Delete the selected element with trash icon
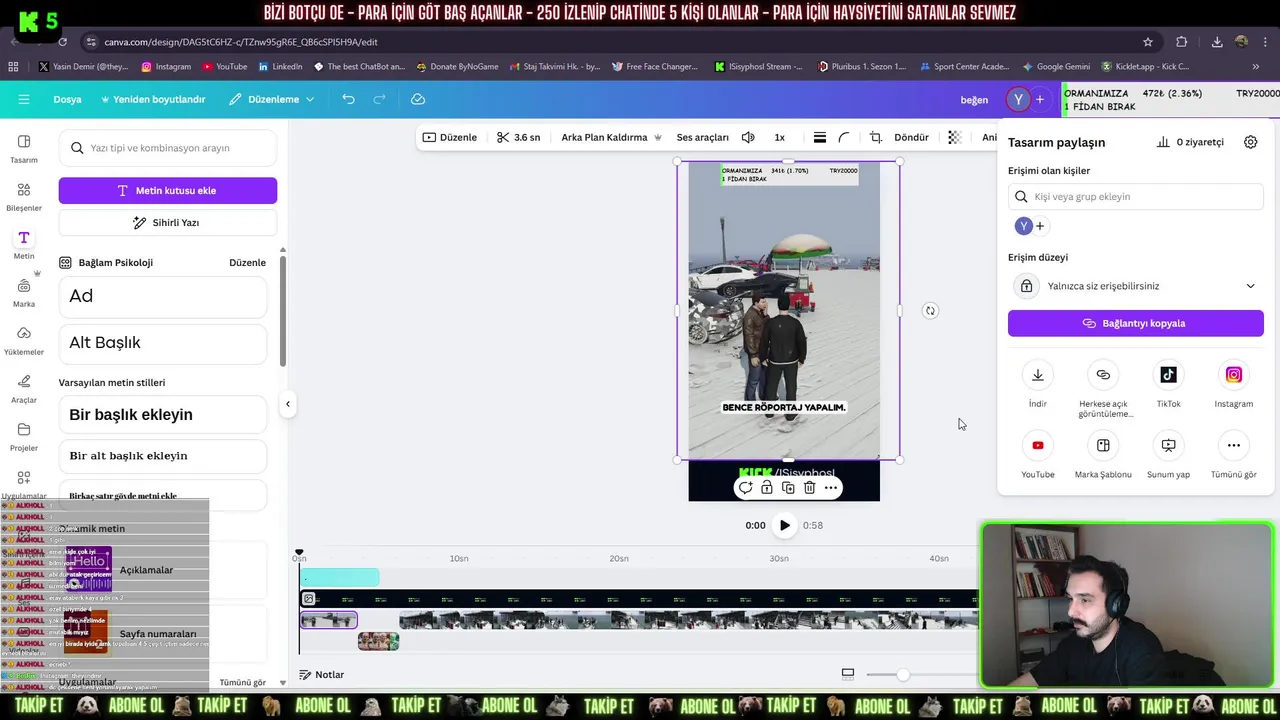 [809, 488]
